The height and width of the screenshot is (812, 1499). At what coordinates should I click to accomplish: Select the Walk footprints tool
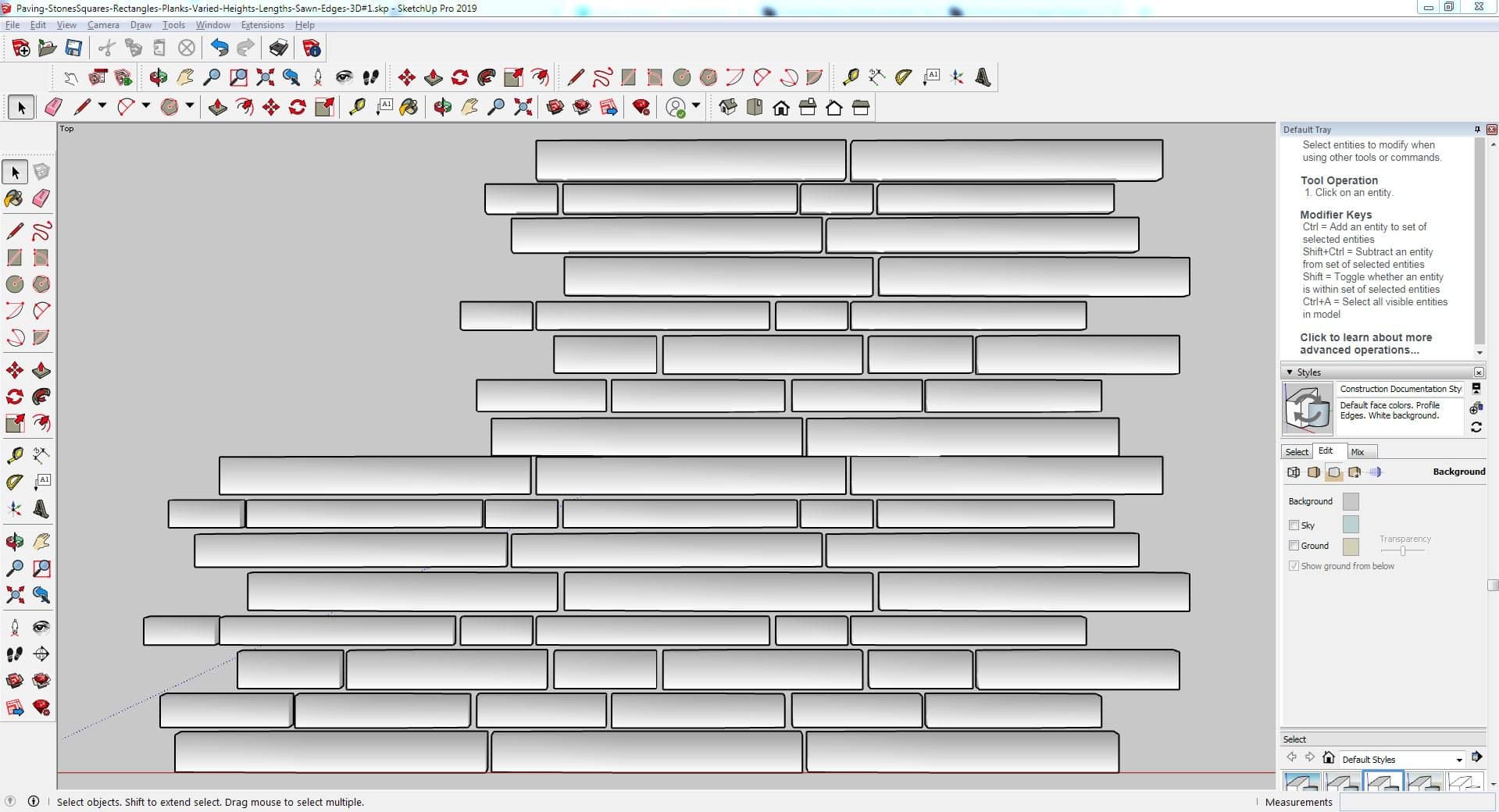(14, 654)
